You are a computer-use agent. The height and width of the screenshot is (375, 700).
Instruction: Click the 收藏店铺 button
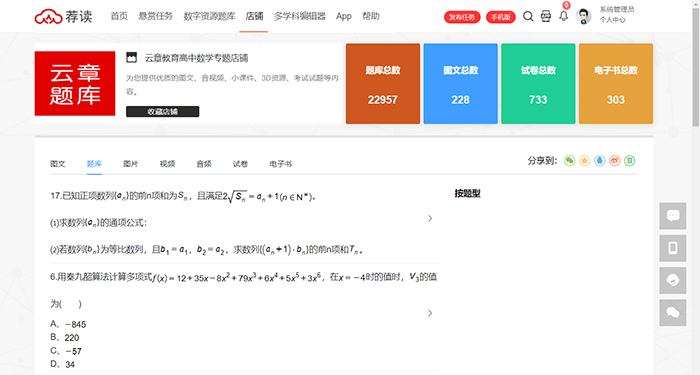tap(162, 112)
